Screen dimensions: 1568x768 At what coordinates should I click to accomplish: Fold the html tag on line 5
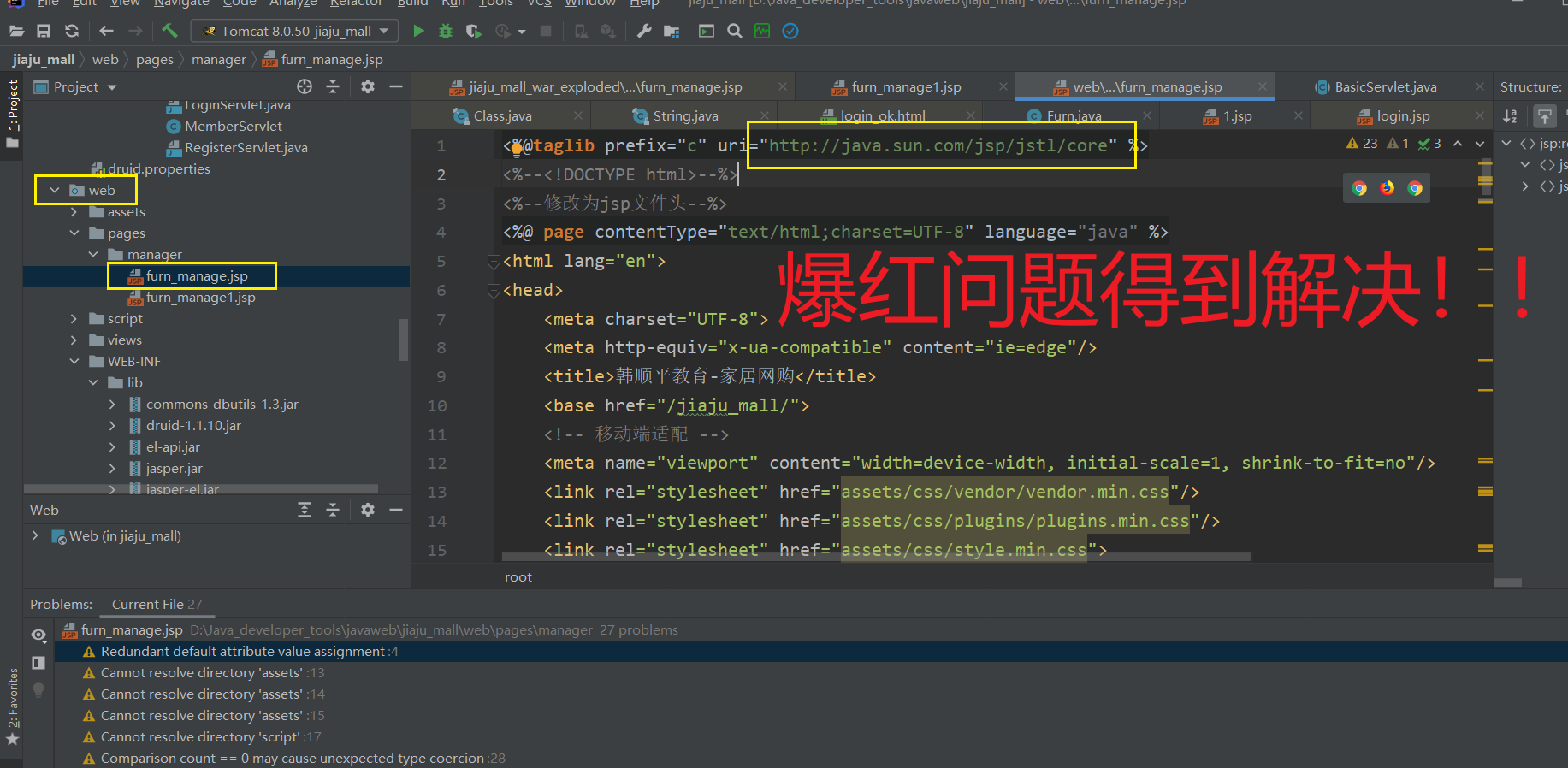(494, 261)
